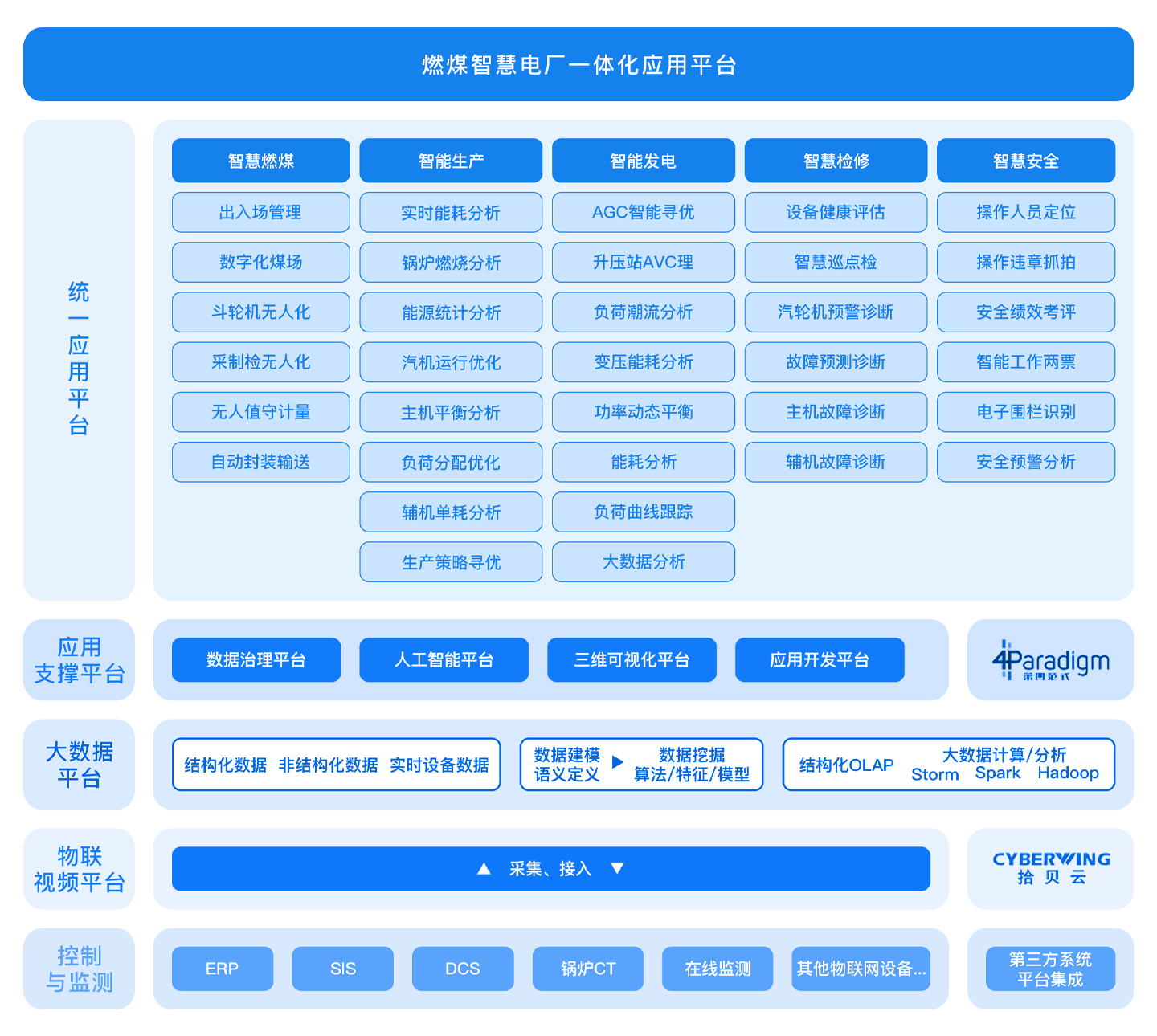Click the 设备健康评估 item
The image size is (1157, 1036).
pos(836,212)
